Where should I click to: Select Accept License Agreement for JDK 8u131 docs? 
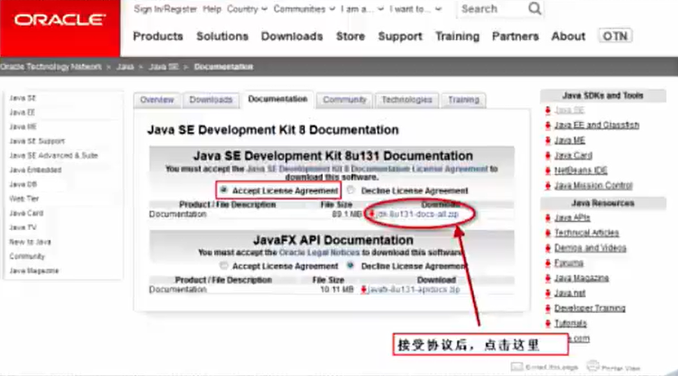(224, 190)
